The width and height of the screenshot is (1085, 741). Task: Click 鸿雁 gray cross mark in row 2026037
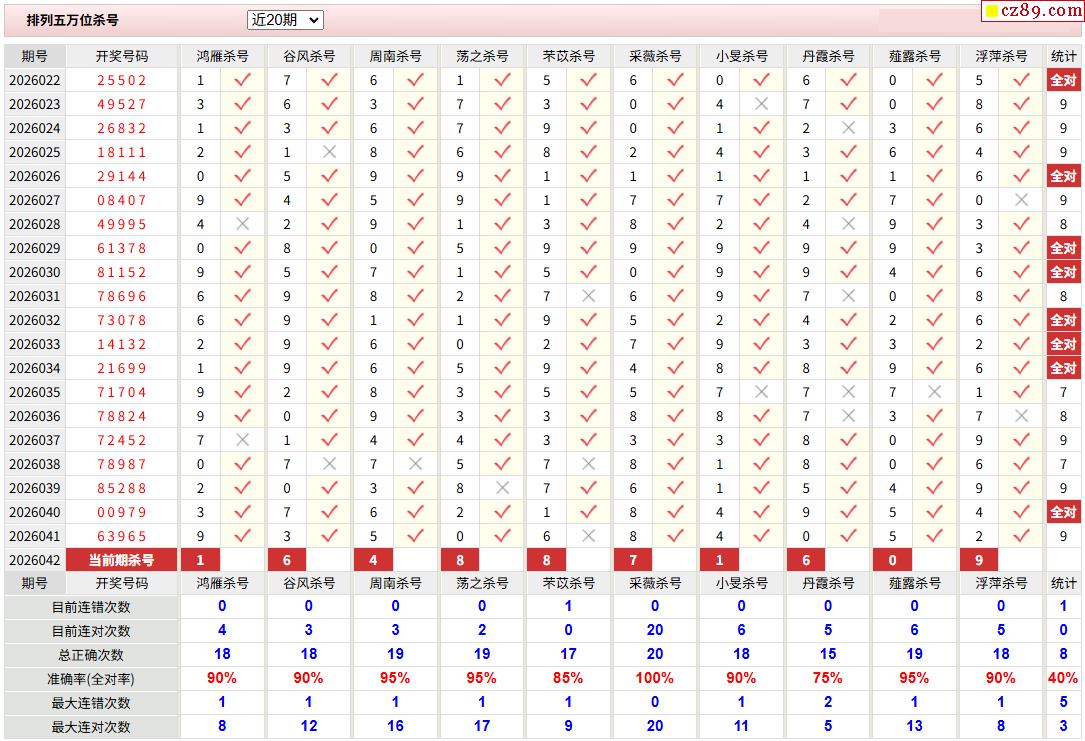pyautogui.click(x=242, y=440)
